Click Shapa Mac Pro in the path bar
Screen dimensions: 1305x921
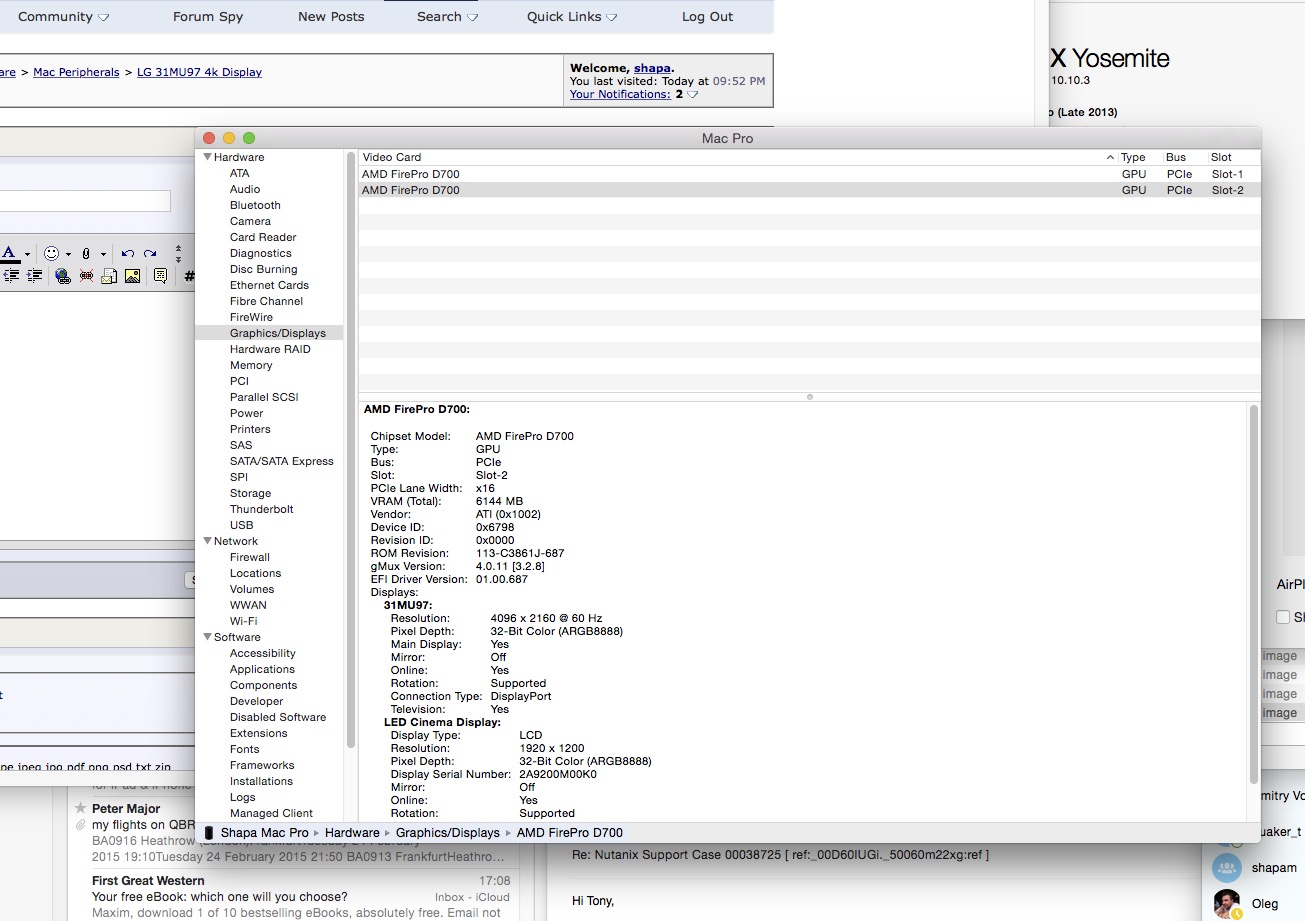pos(264,832)
